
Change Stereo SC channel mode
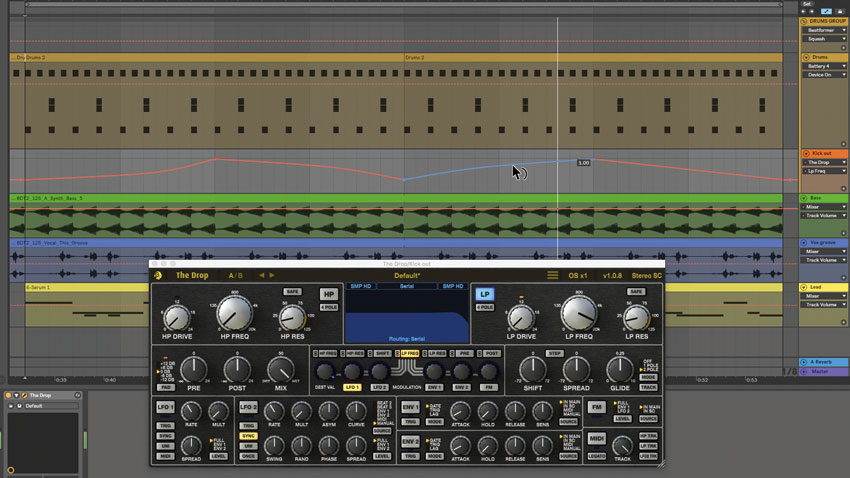coord(646,275)
